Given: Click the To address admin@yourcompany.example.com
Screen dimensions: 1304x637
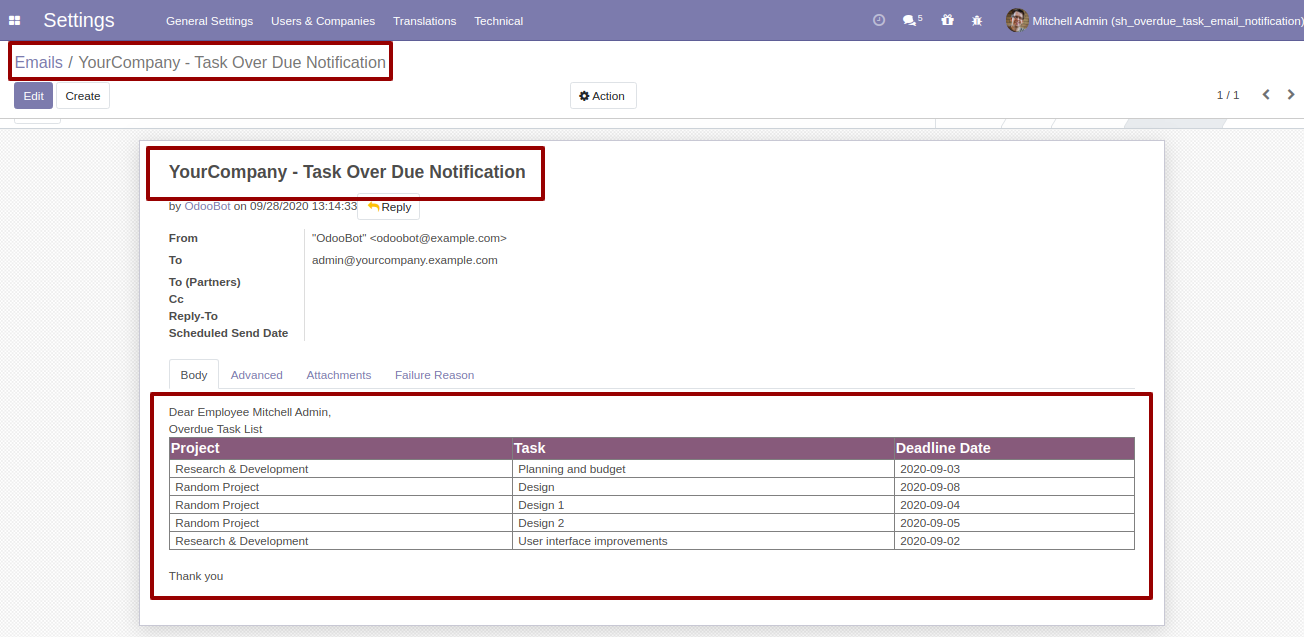Looking at the screenshot, I should pos(405,260).
